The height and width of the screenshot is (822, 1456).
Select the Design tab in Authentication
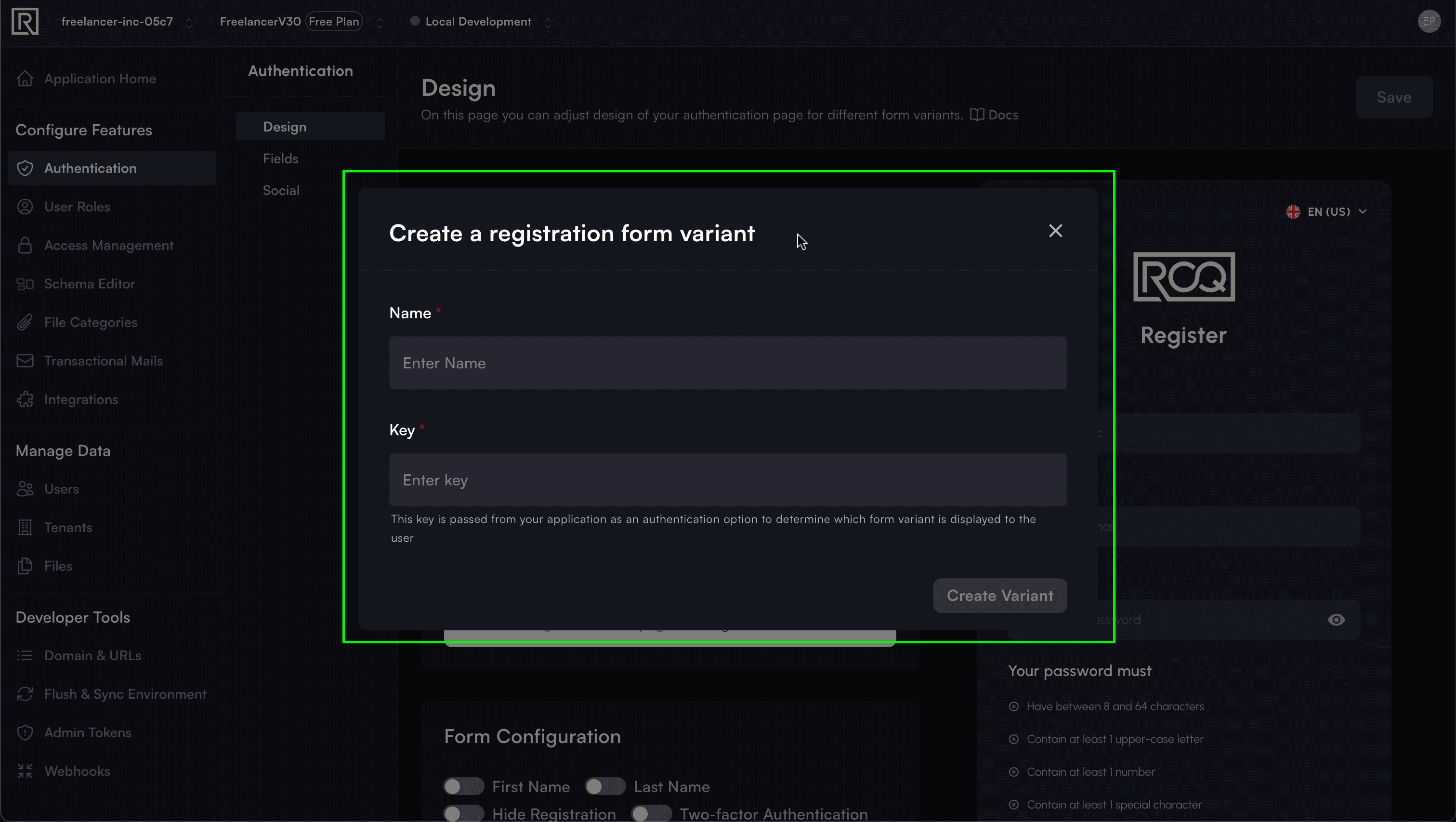[284, 126]
